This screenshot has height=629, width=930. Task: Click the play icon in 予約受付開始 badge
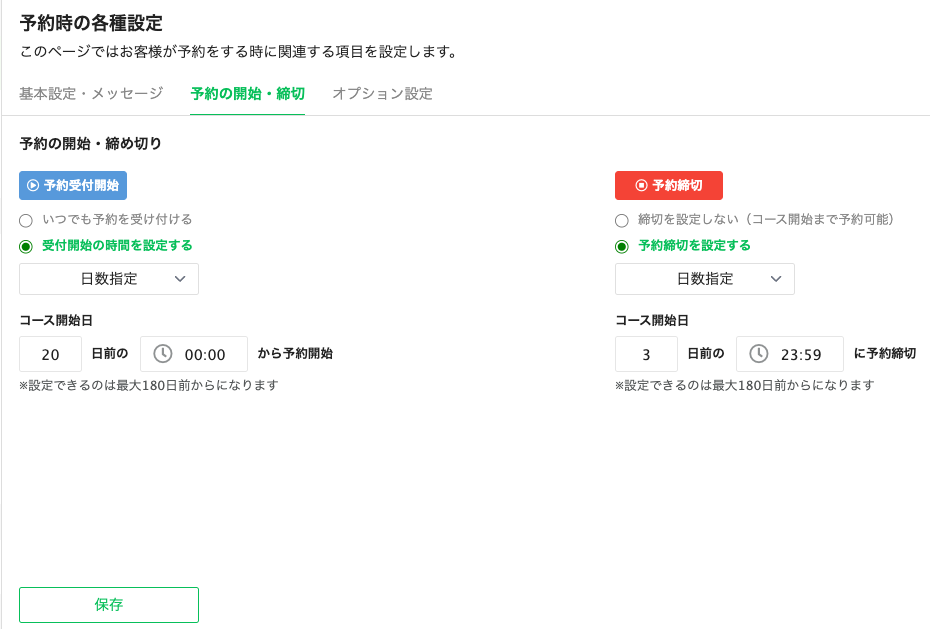click(33, 185)
